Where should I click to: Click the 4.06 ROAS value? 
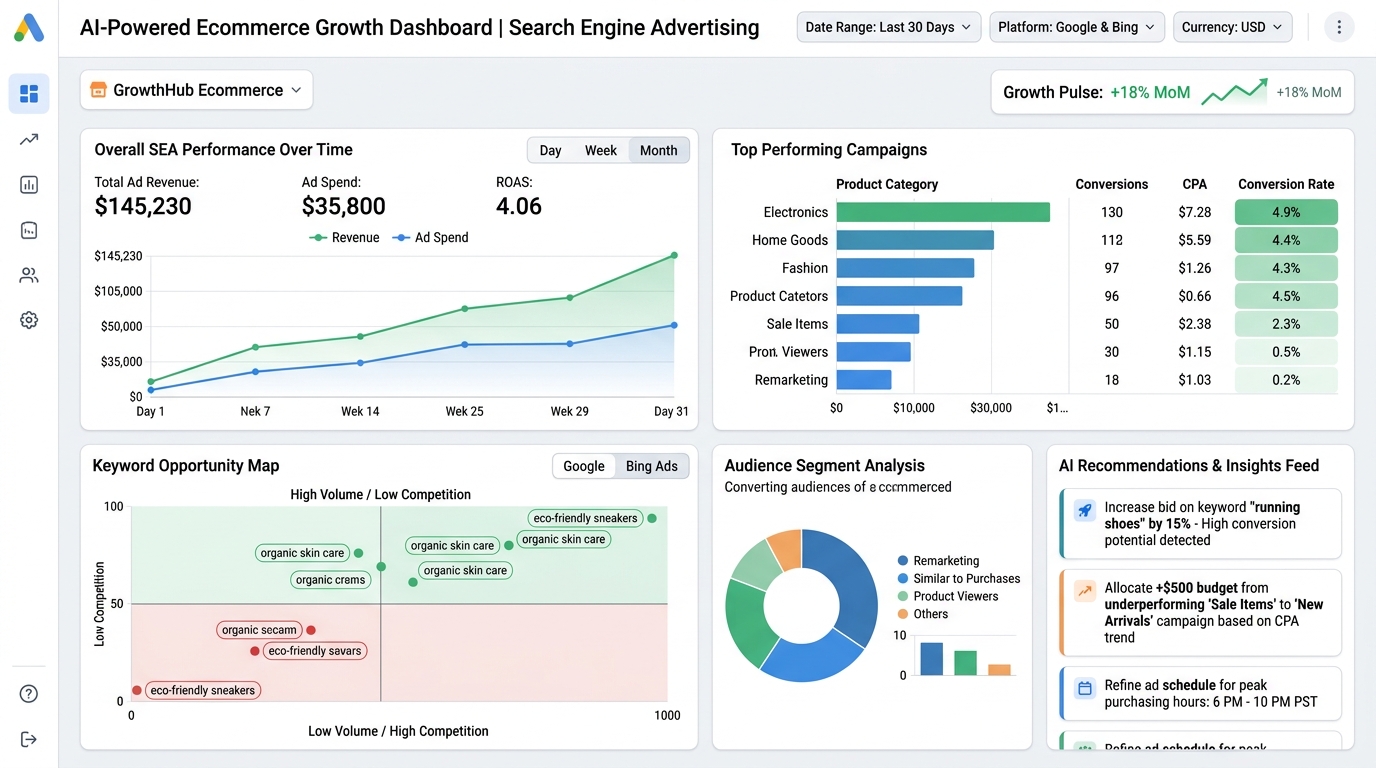point(519,207)
